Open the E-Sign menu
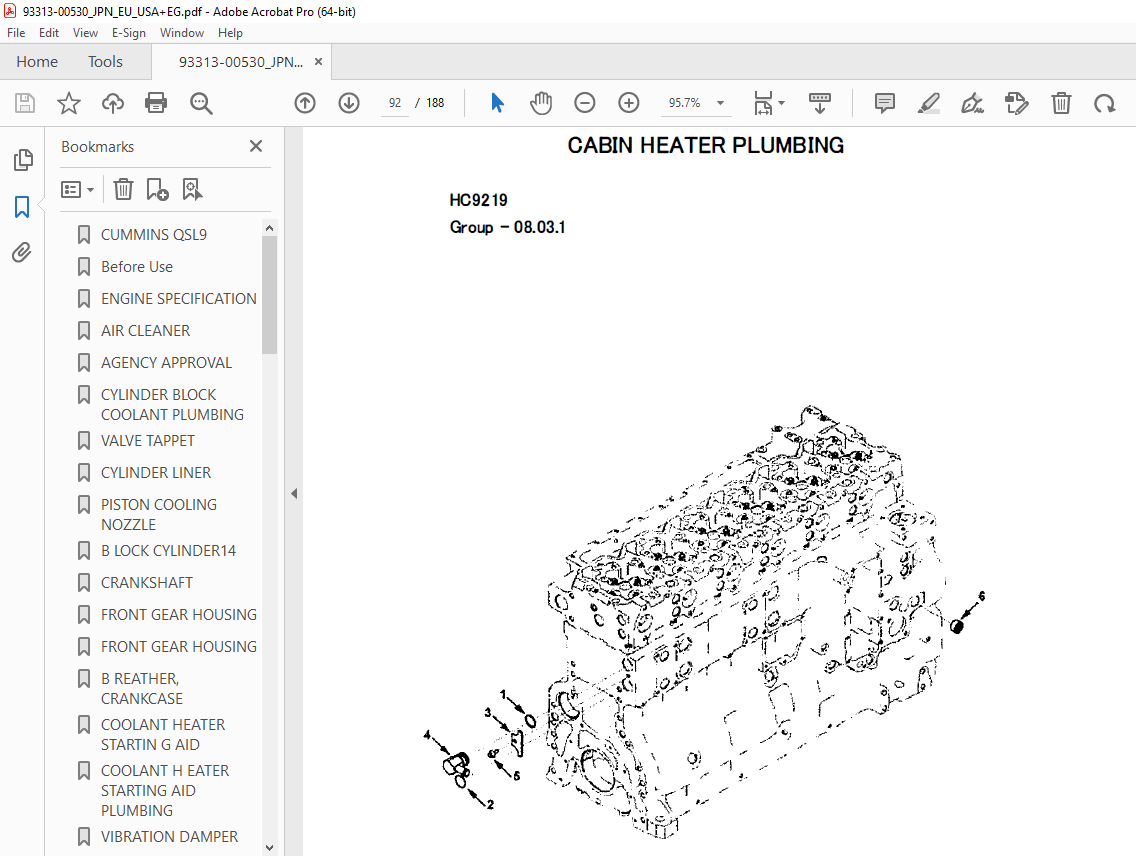The image size is (1136, 856). coord(128,33)
